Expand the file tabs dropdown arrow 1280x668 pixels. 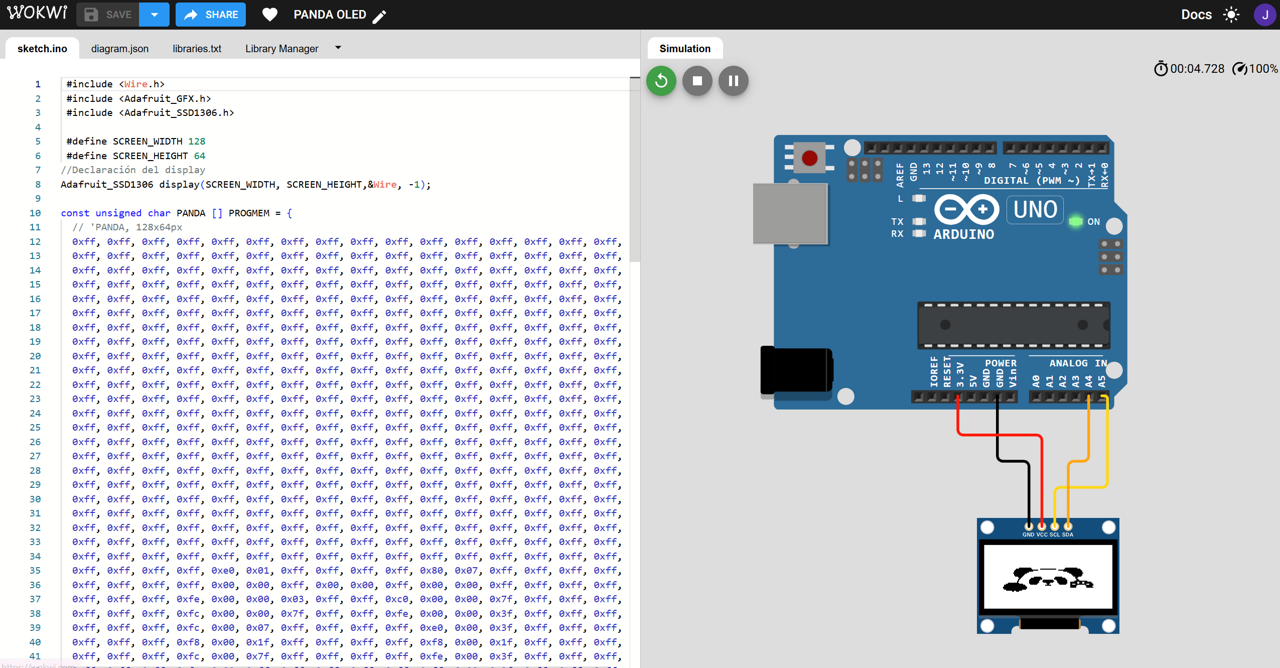click(x=338, y=48)
